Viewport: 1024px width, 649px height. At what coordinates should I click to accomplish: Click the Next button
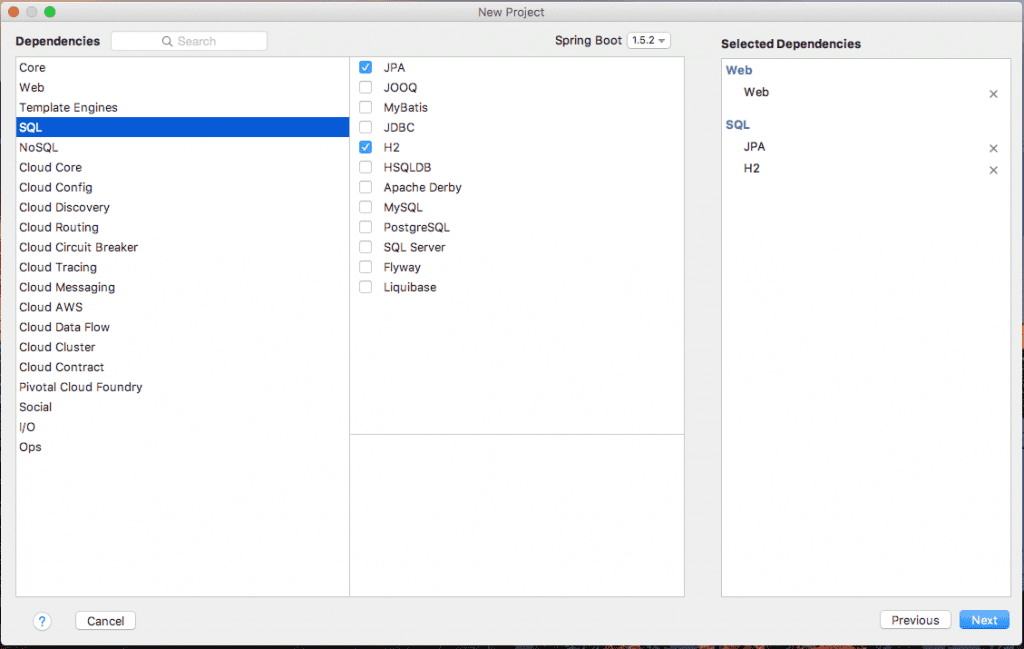pyautogui.click(x=984, y=620)
